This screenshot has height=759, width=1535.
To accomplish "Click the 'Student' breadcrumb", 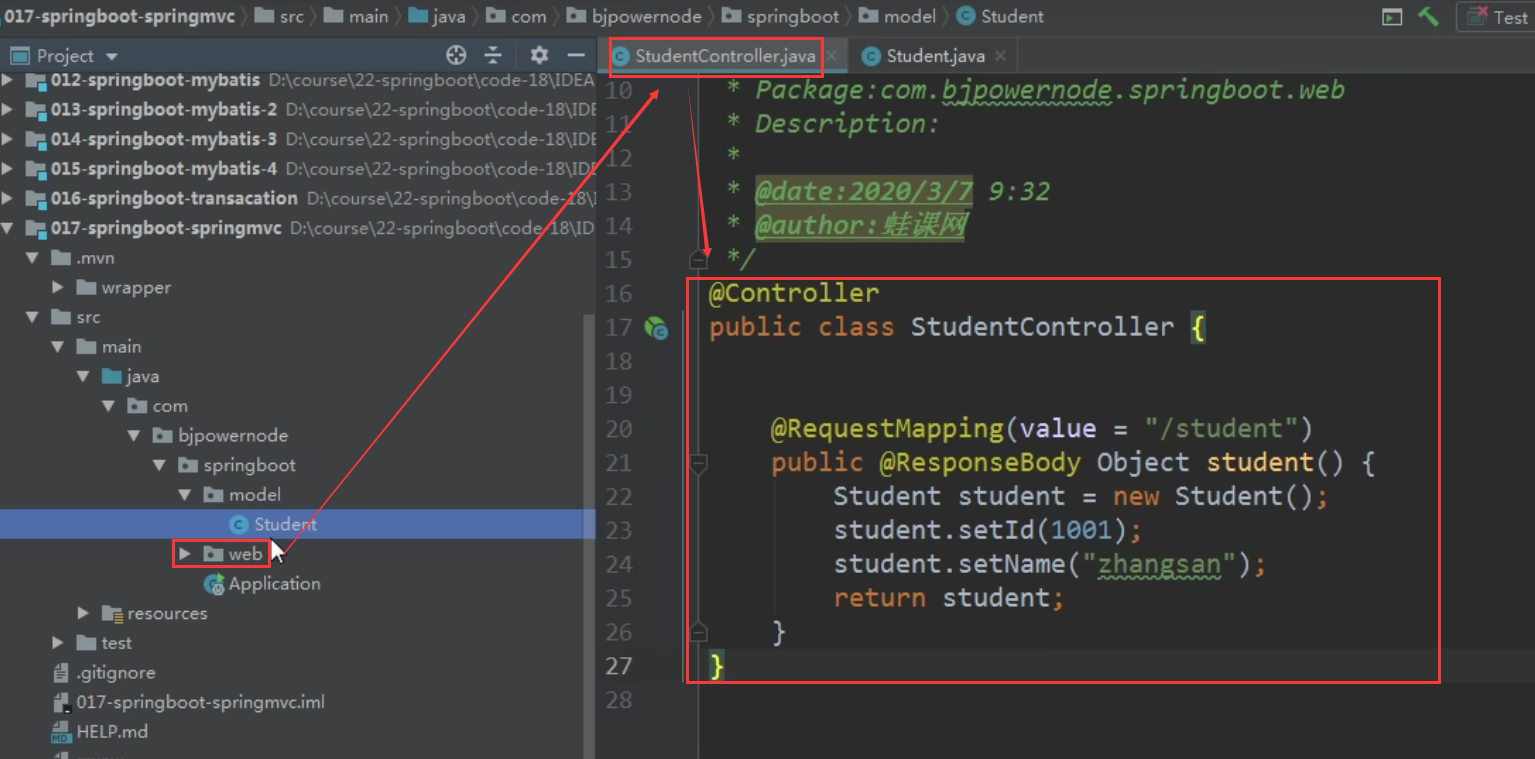I will click(1000, 16).
